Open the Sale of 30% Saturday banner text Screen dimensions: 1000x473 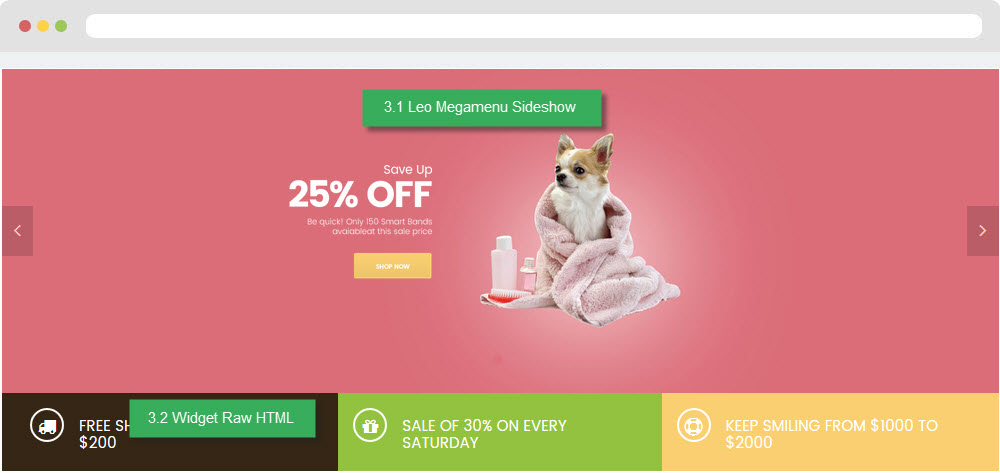(x=484, y=433)
